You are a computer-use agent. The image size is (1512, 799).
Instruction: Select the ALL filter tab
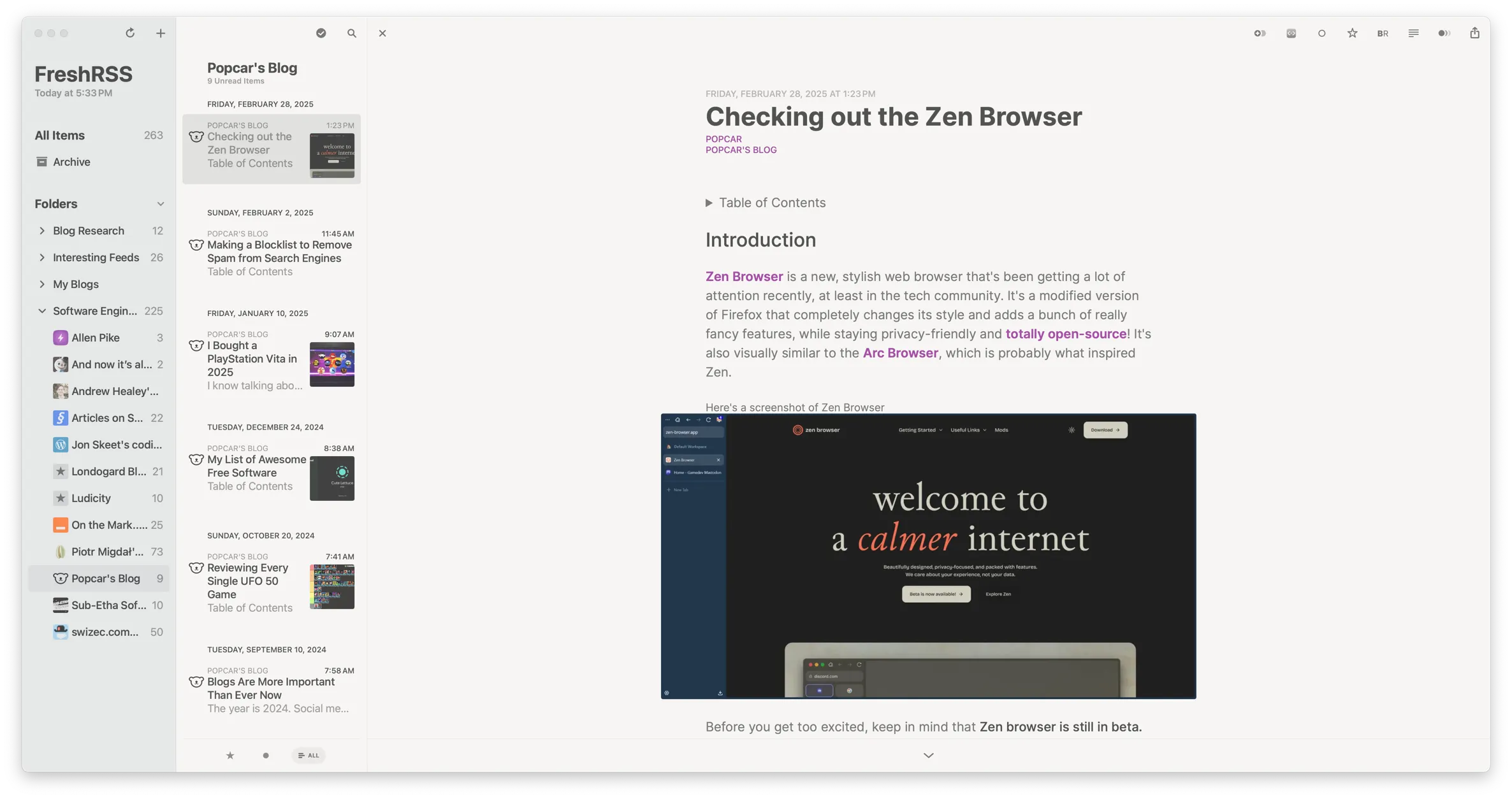[309, 755]
